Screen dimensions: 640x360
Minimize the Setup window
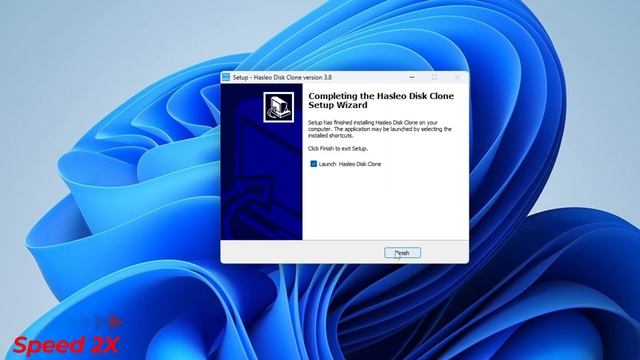(412, 77)
